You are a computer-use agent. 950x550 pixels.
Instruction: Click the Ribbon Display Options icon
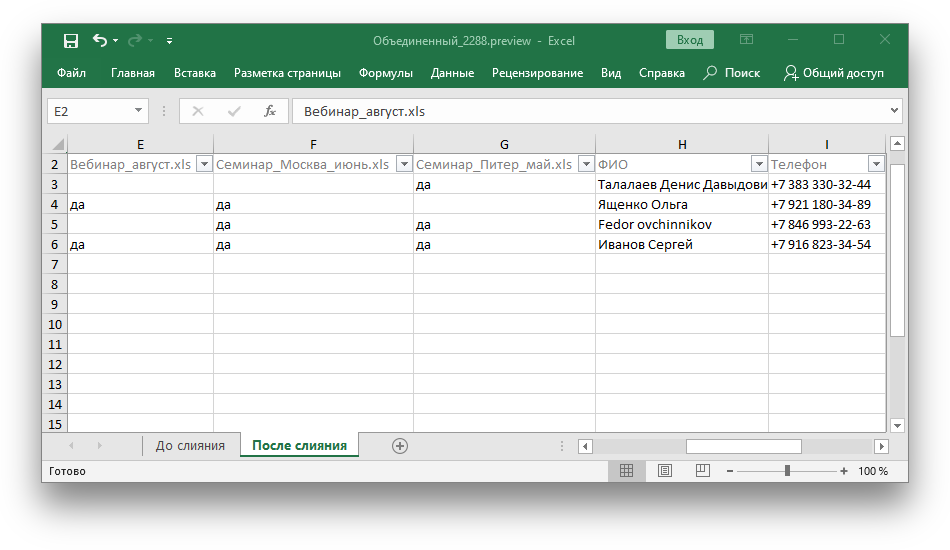(x=746, y=40)
